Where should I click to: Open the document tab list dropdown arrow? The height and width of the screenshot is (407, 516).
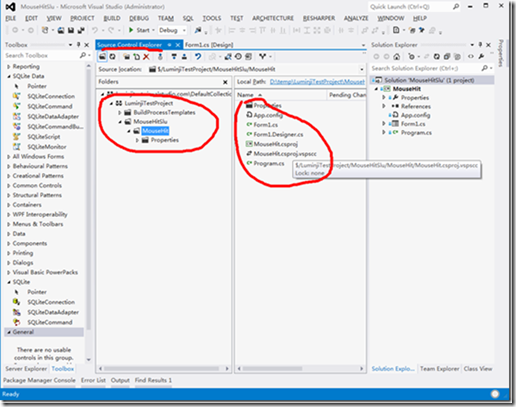point(363,45)
